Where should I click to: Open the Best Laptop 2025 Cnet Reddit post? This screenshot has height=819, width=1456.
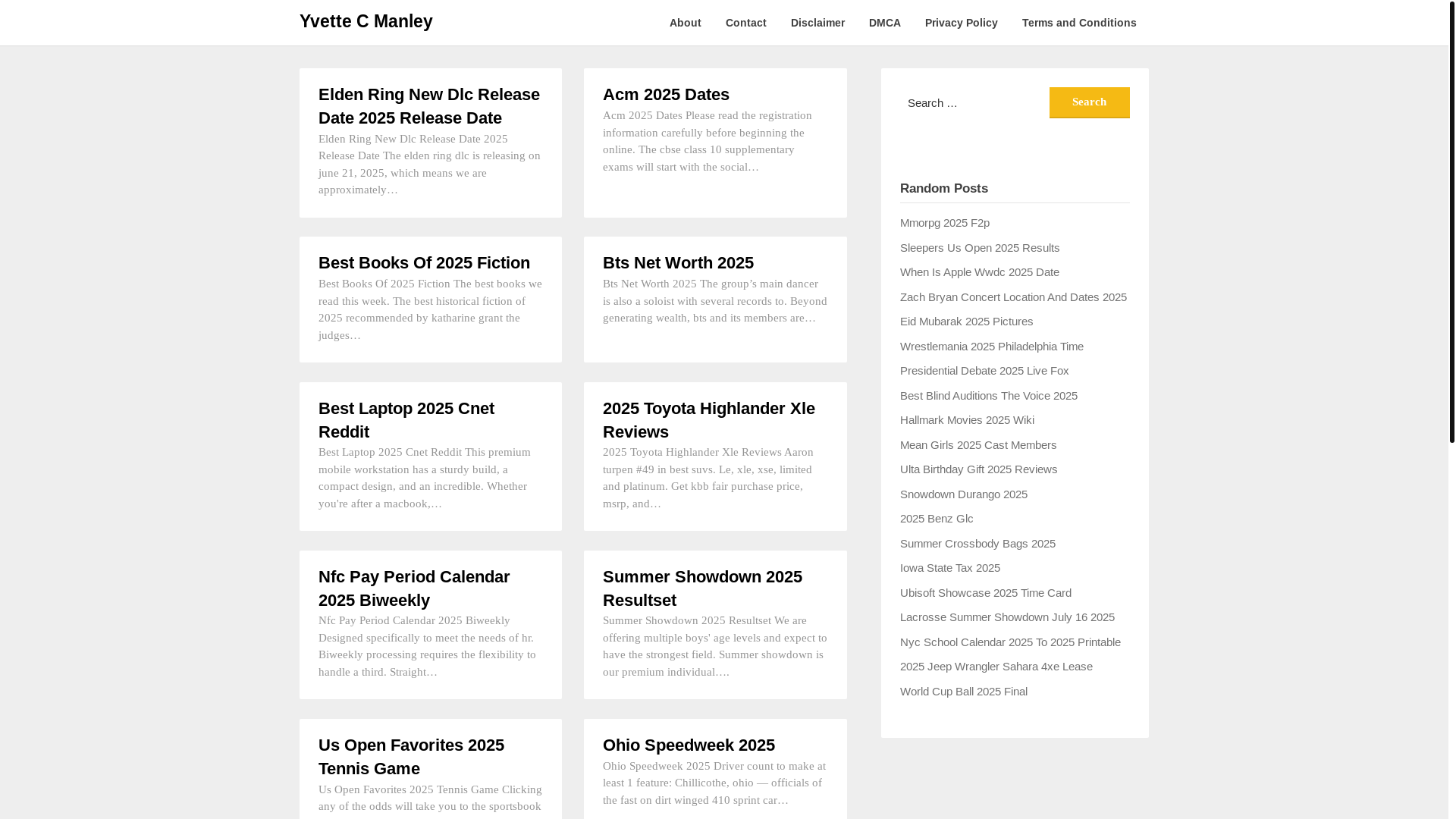coord(406,420)
